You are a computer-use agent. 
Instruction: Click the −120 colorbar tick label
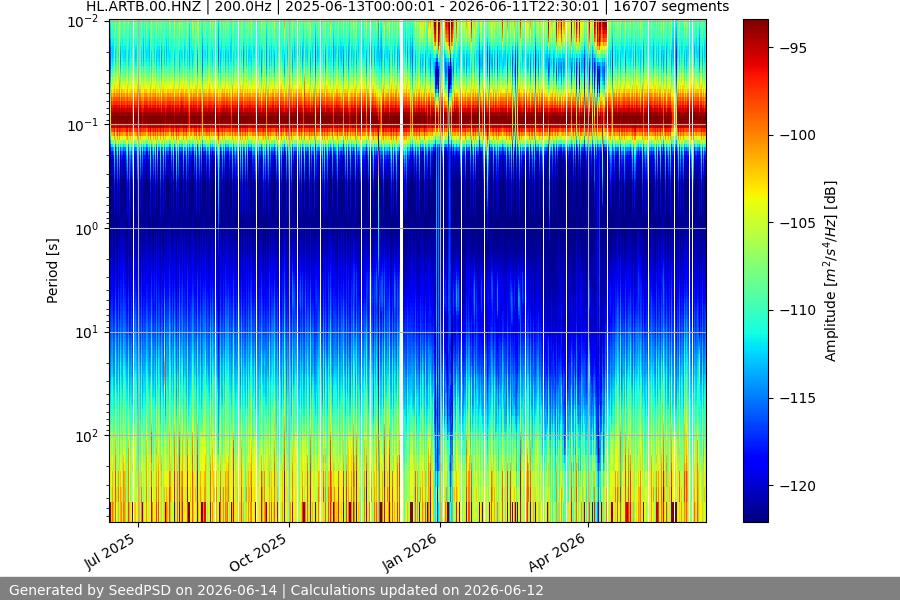tap(797, 486)
